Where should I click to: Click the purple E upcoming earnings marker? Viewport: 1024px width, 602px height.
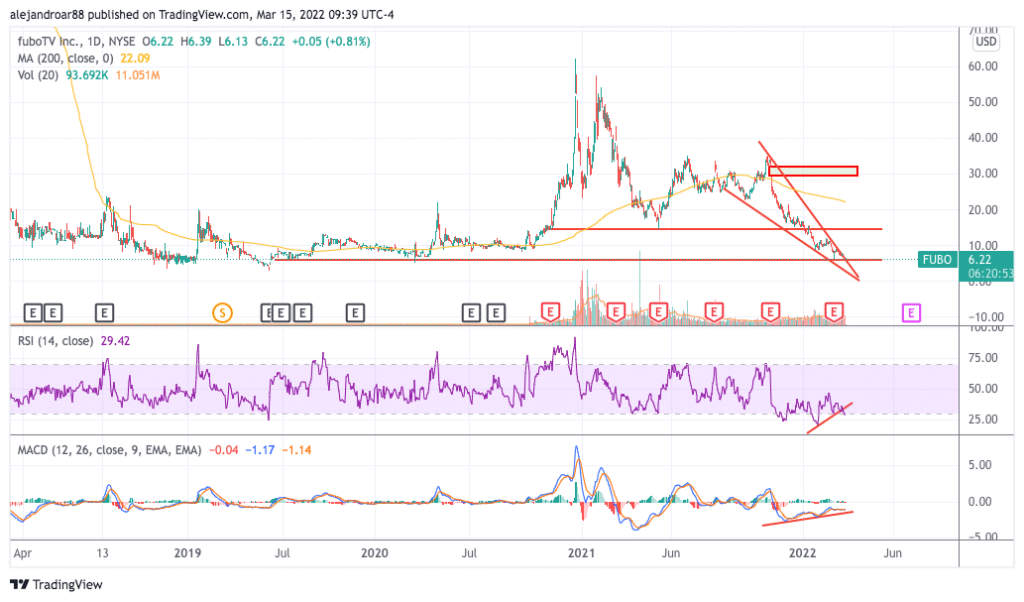911,313
